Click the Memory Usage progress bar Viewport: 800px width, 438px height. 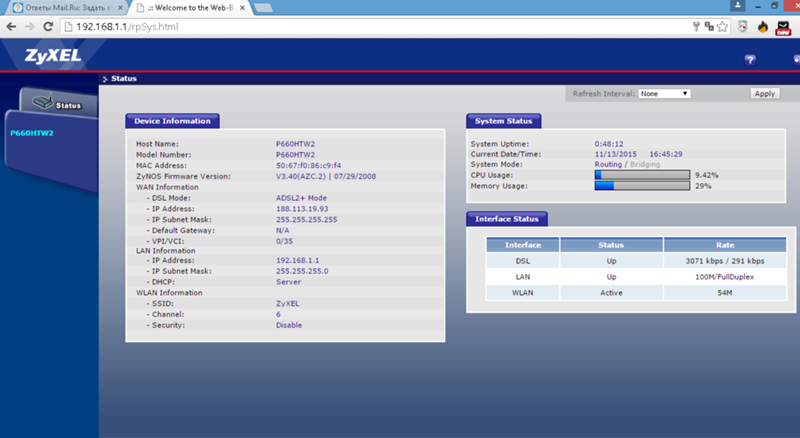click(642, 186)
